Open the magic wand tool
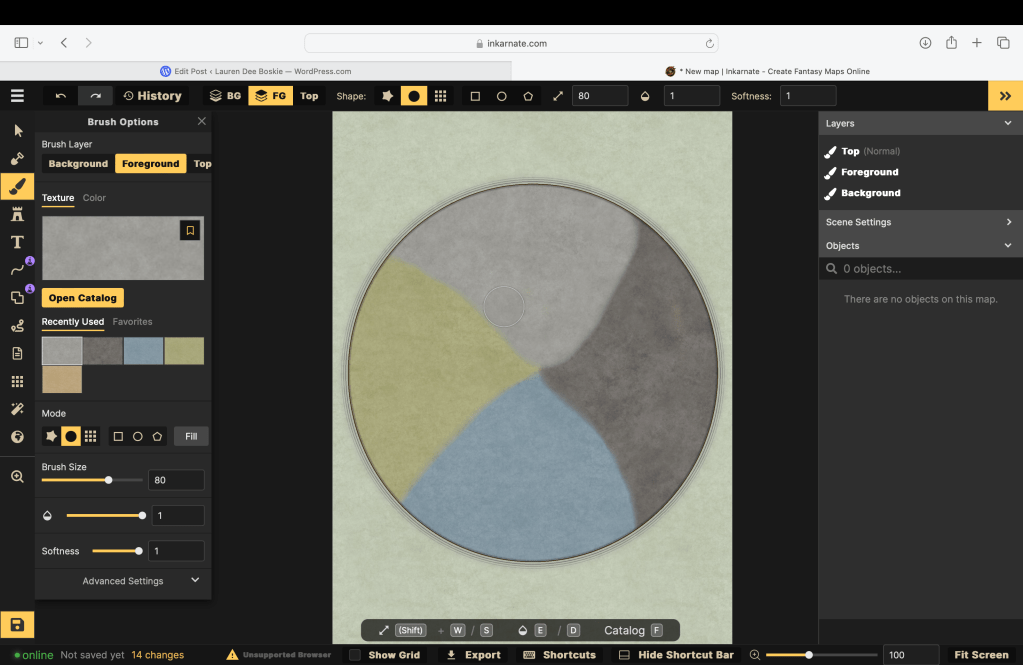Screen dimensions: 1023x665 [17, 409]
